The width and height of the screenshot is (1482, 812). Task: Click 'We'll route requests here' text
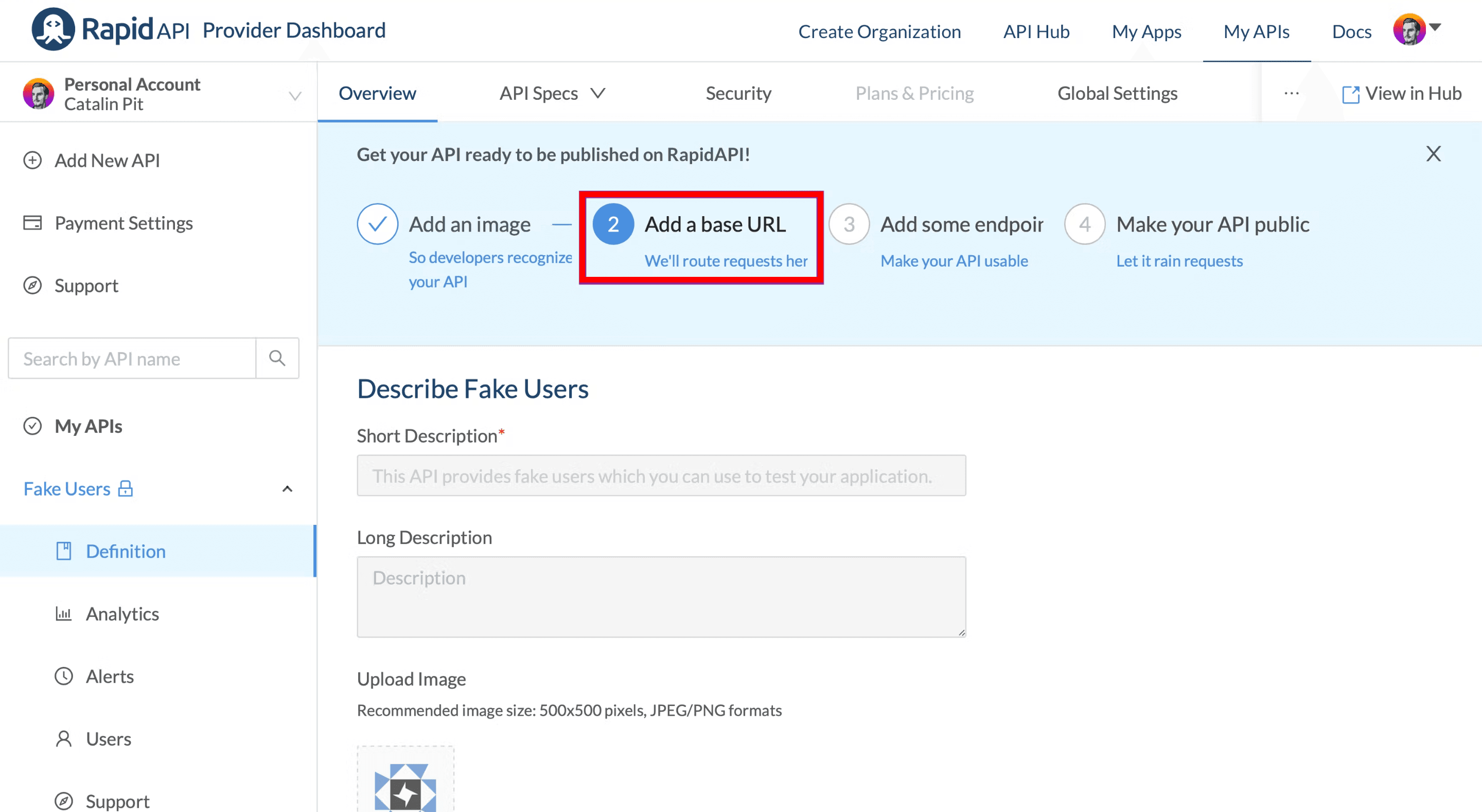tap(726, 261)
